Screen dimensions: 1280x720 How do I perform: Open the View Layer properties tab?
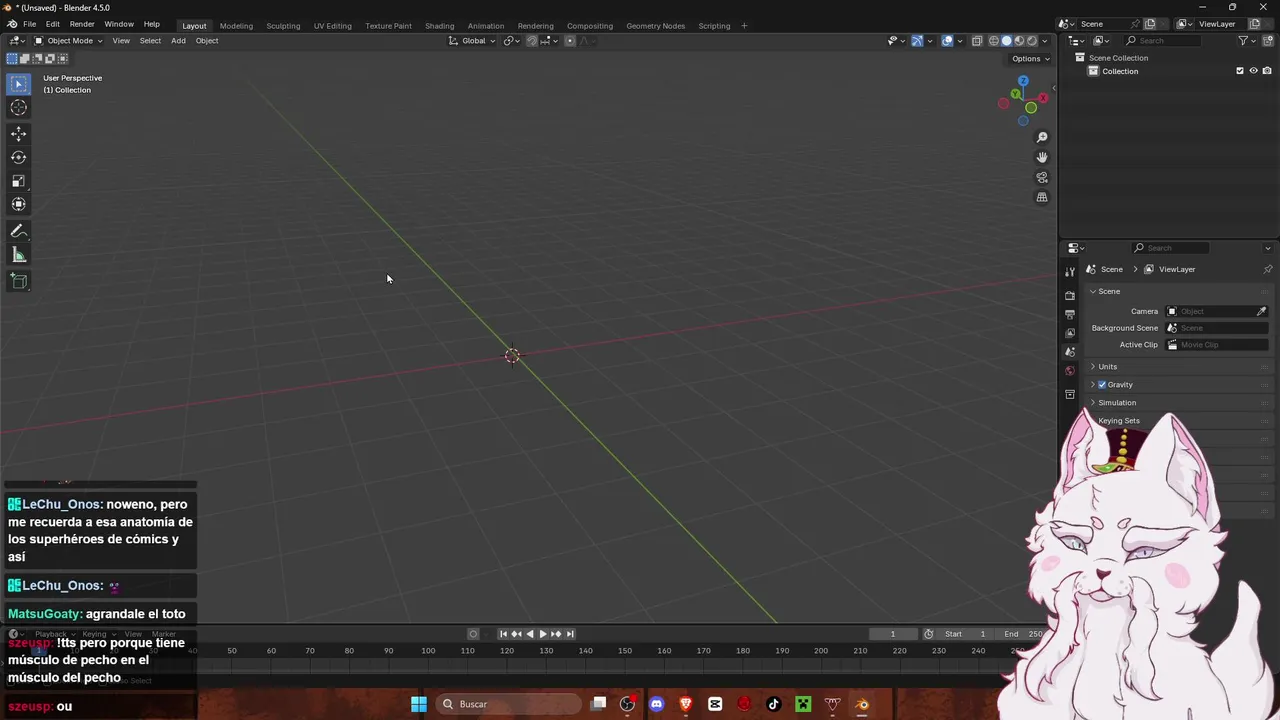tap(1070, 333)
